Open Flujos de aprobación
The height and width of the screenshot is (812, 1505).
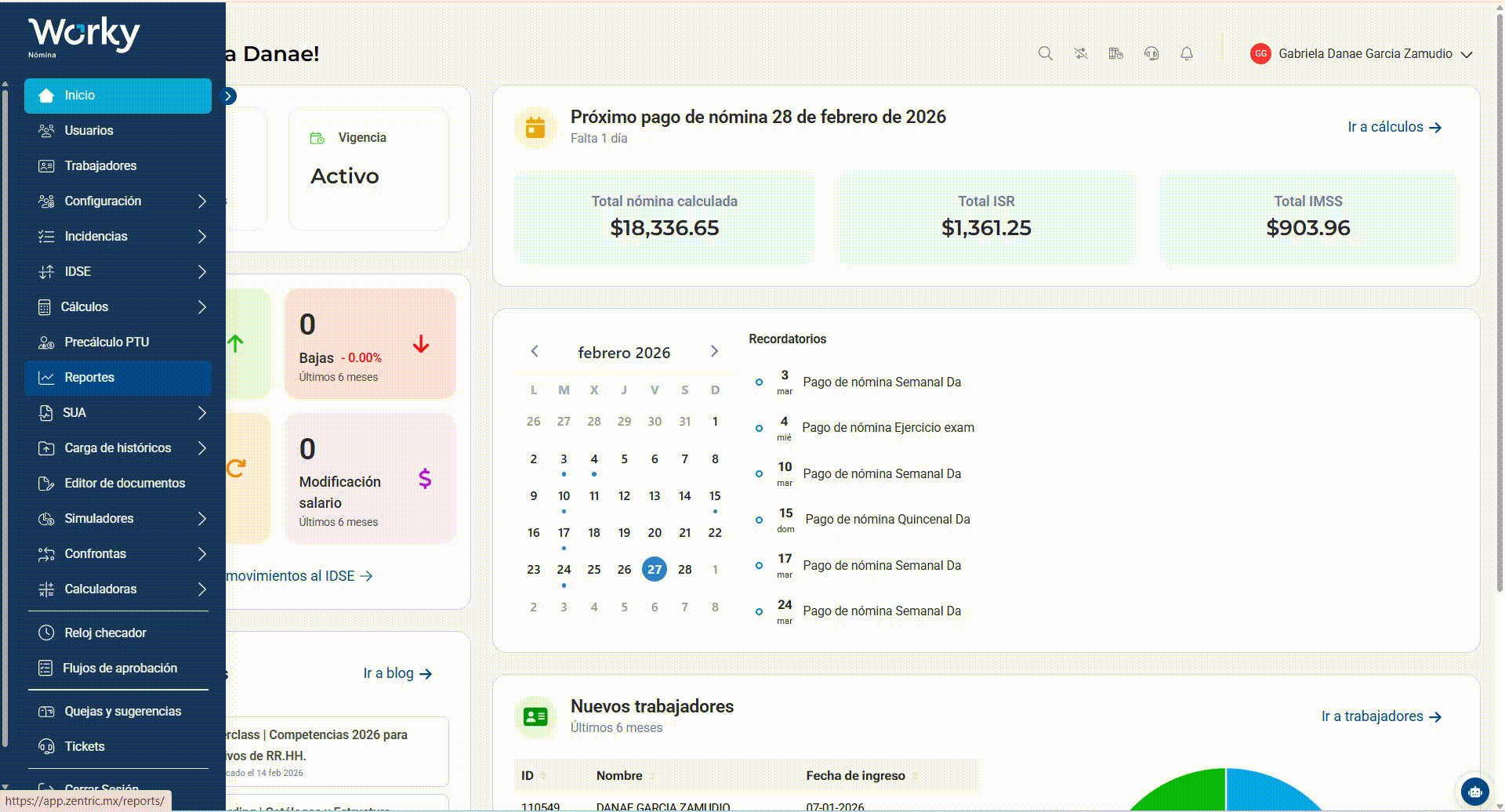pos(118,669)
